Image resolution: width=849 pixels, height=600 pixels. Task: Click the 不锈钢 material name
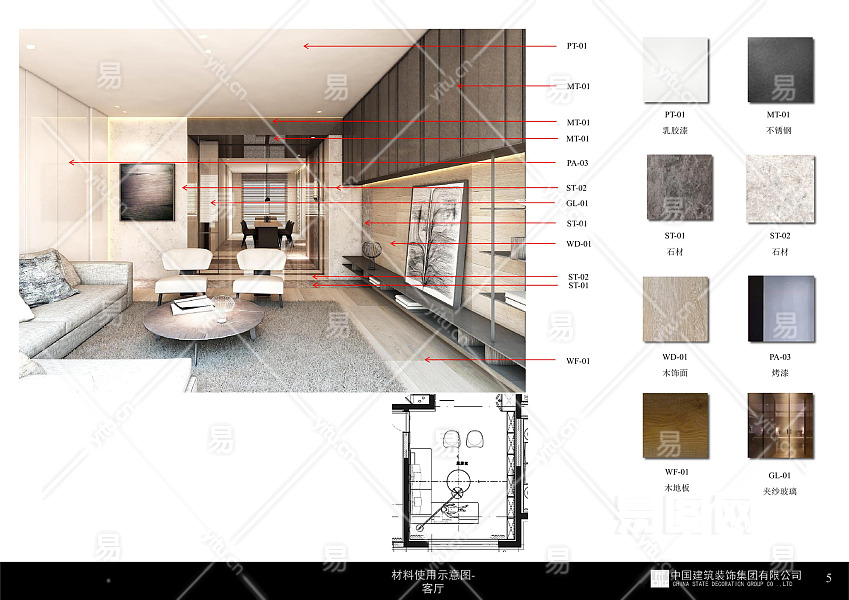[x=779, y=131]
